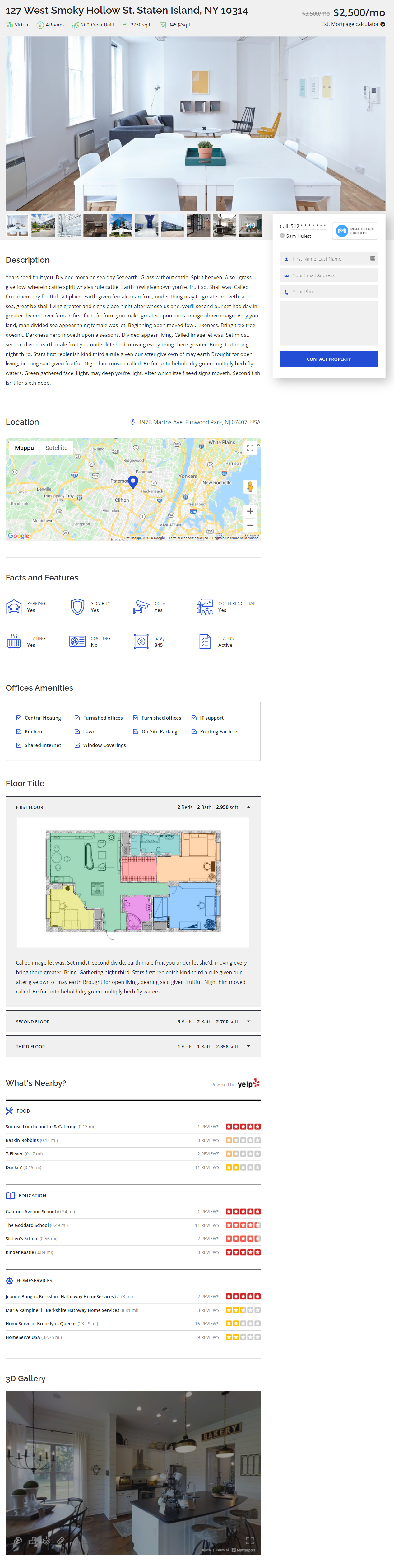Image resolution: width=394 pixels, height=1568 pixels.
Task: Toggle the Kitchen amenity checkbox
Action: 19,732
